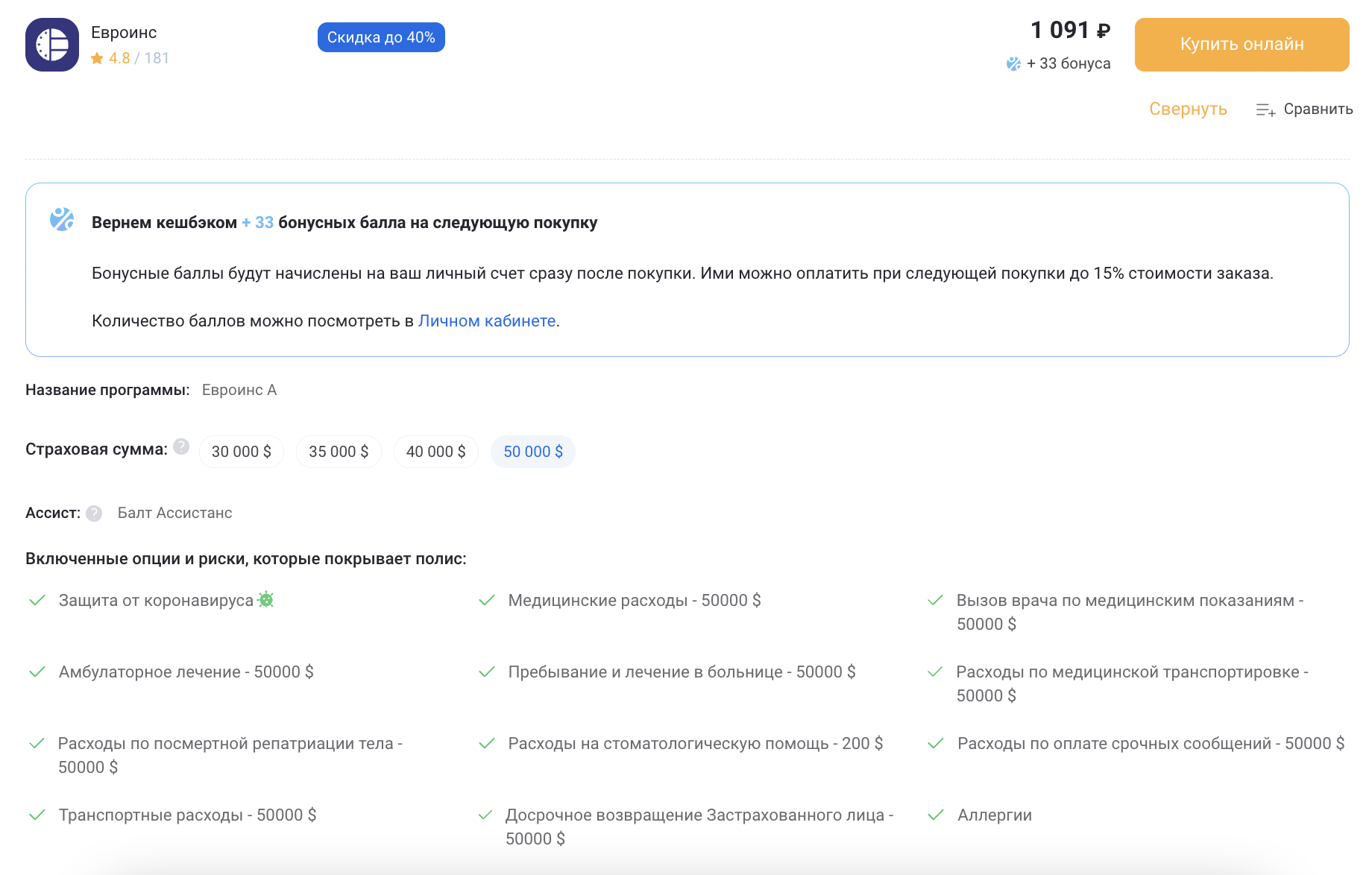Add the policy to comparison via Сравнить
Viewport: 1372px width, 875px height.
pyautogui.click(x=1318, y=109)
